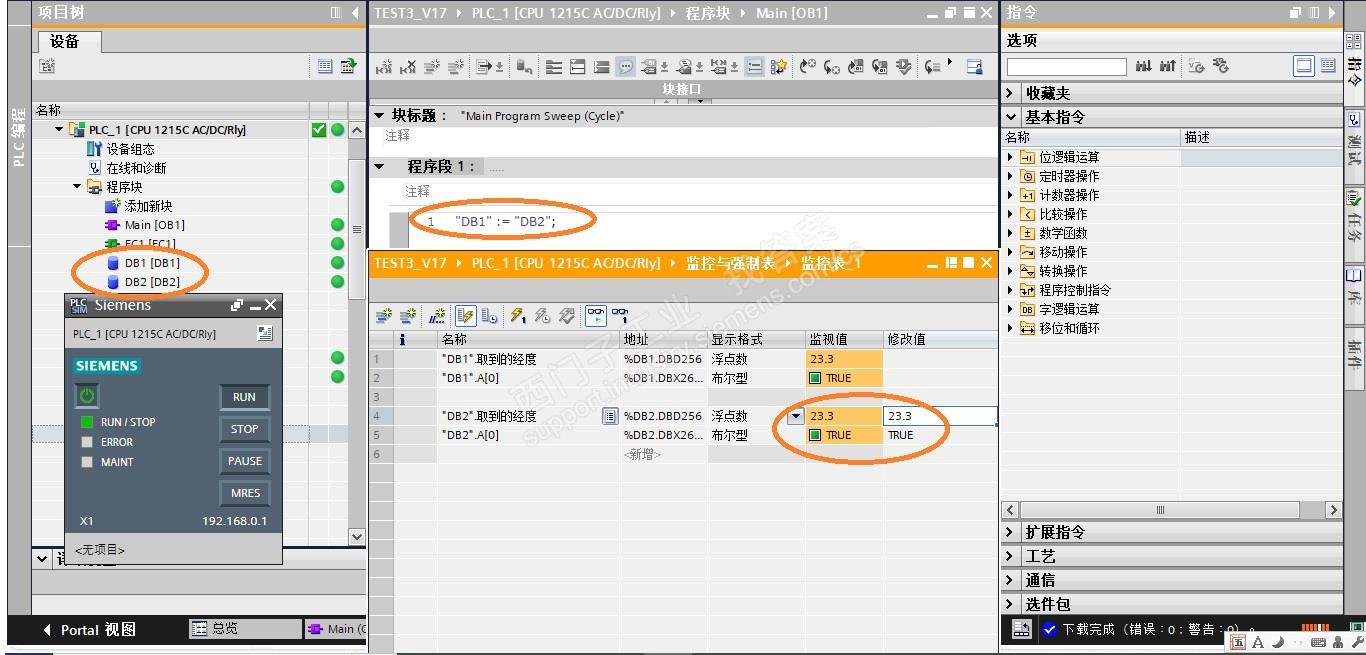Screen dimensions: 1366x655
Task: Click Modify once lightning icon in watch table
Action: click(518, 317)
